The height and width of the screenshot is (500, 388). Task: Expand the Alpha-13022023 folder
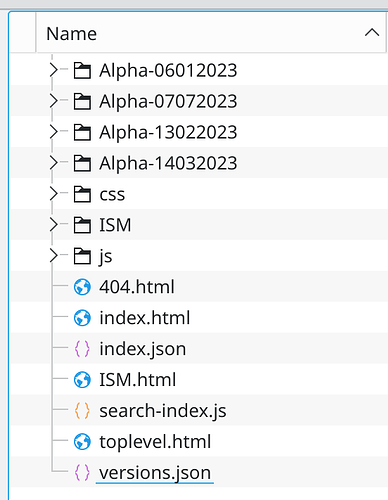(53, 132)
